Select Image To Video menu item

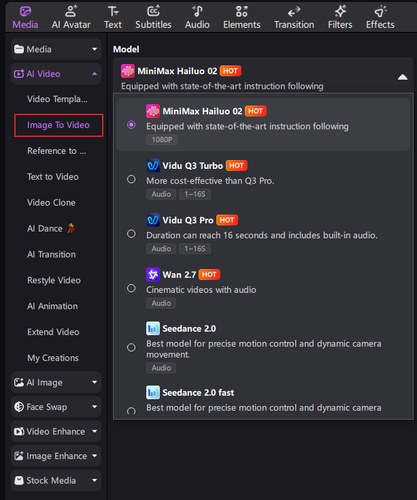click(58, 125)
